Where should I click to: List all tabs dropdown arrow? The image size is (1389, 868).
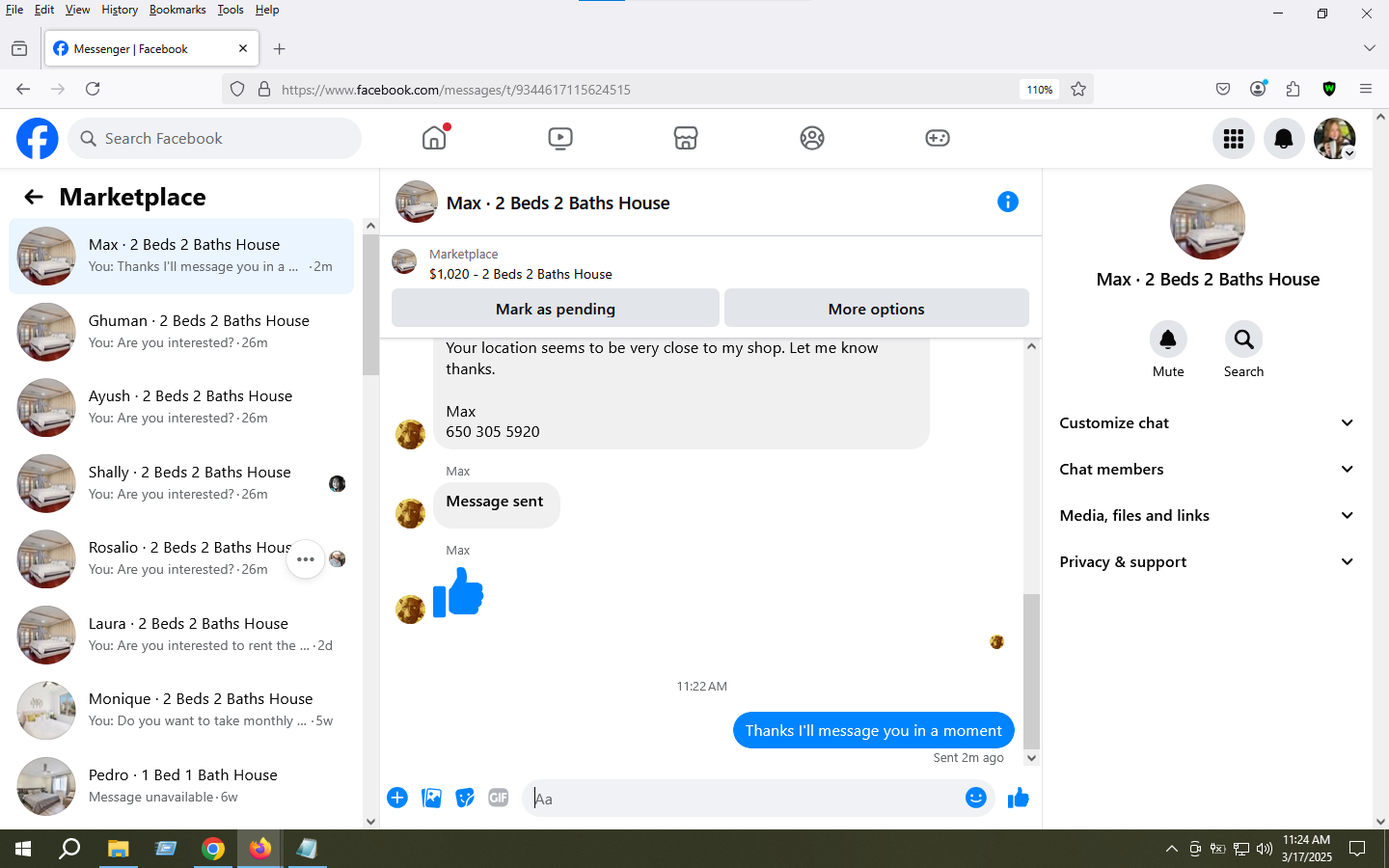(1370, 48)
